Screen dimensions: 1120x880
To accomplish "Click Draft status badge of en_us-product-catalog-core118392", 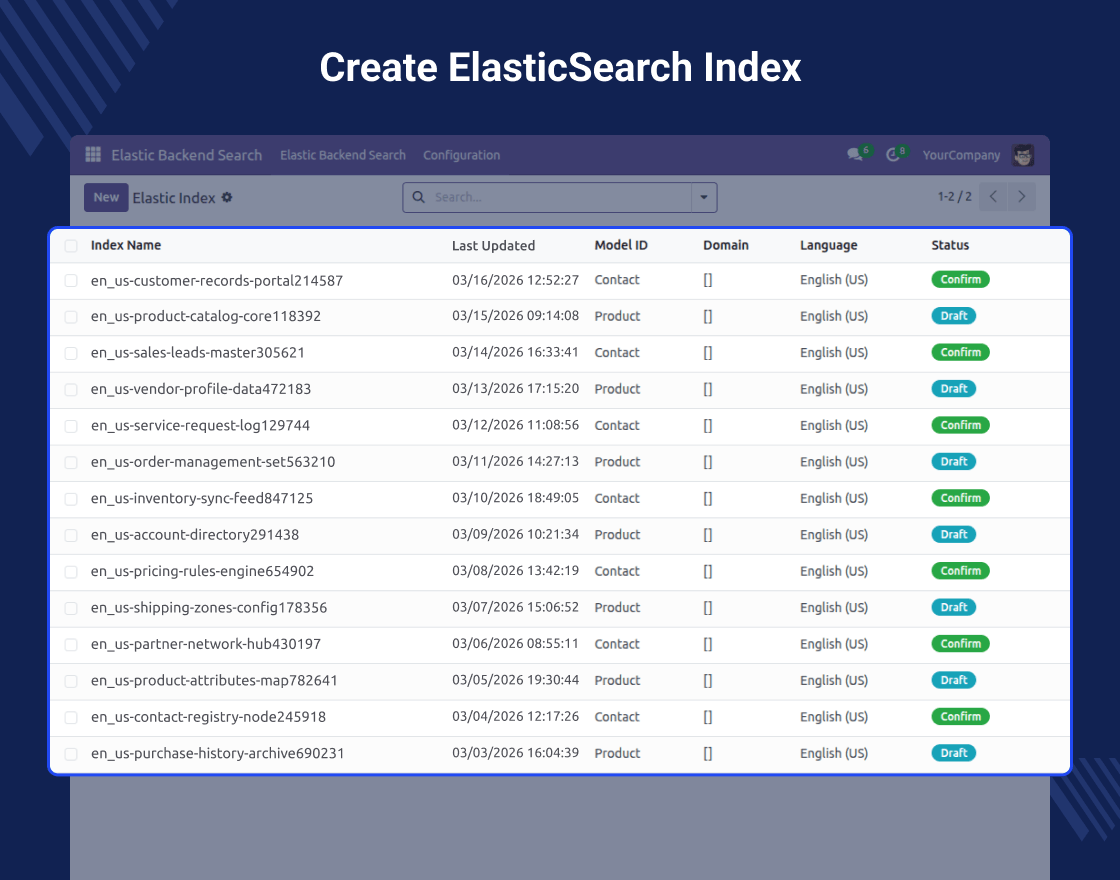I will (x=953, y=316).
